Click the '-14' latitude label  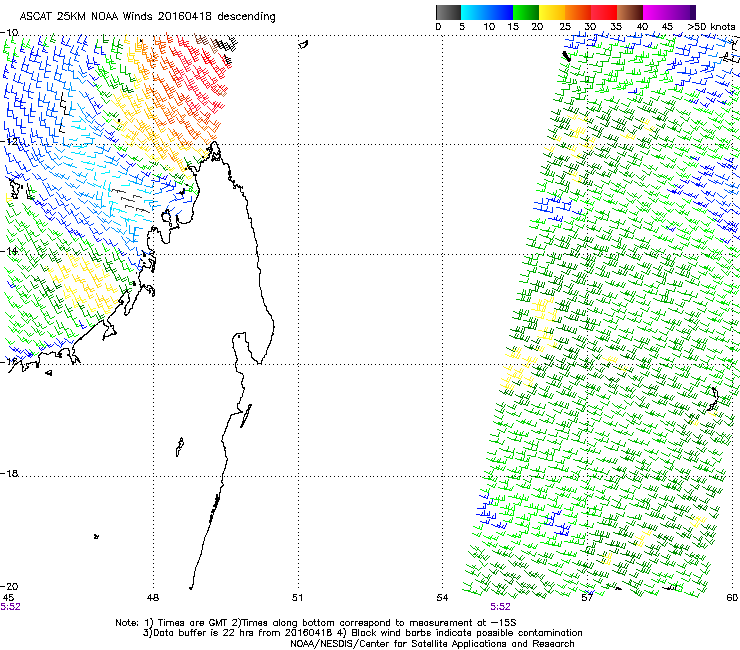pyautogui.click(x=9, y=251)
